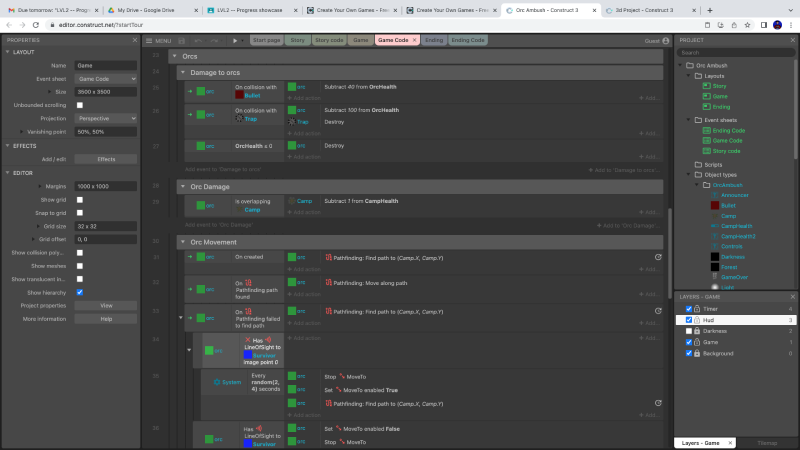
Task: Click the Preview play button in toolbar
Action: click(235, 41)
